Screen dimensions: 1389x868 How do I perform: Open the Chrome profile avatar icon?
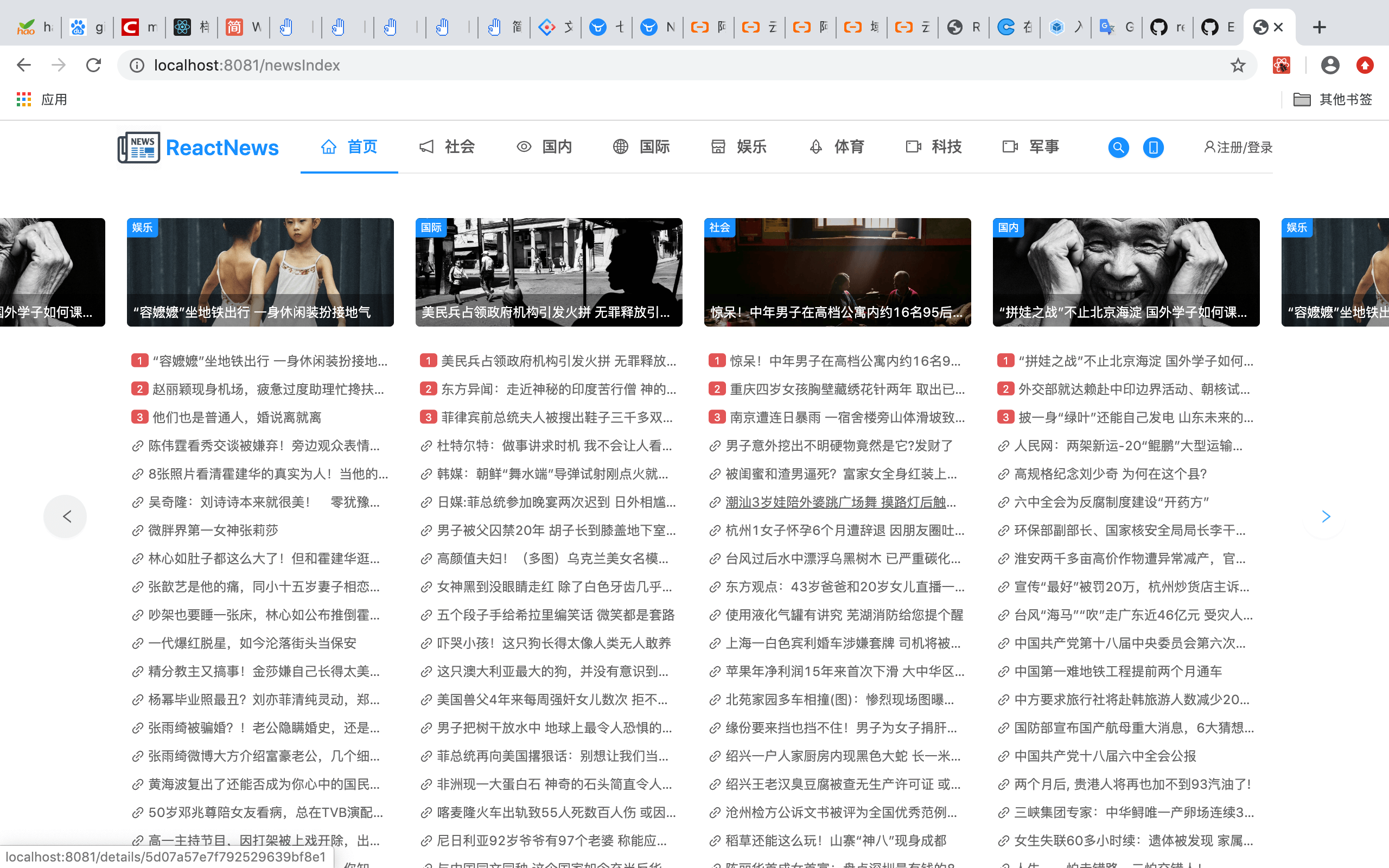1329,66
